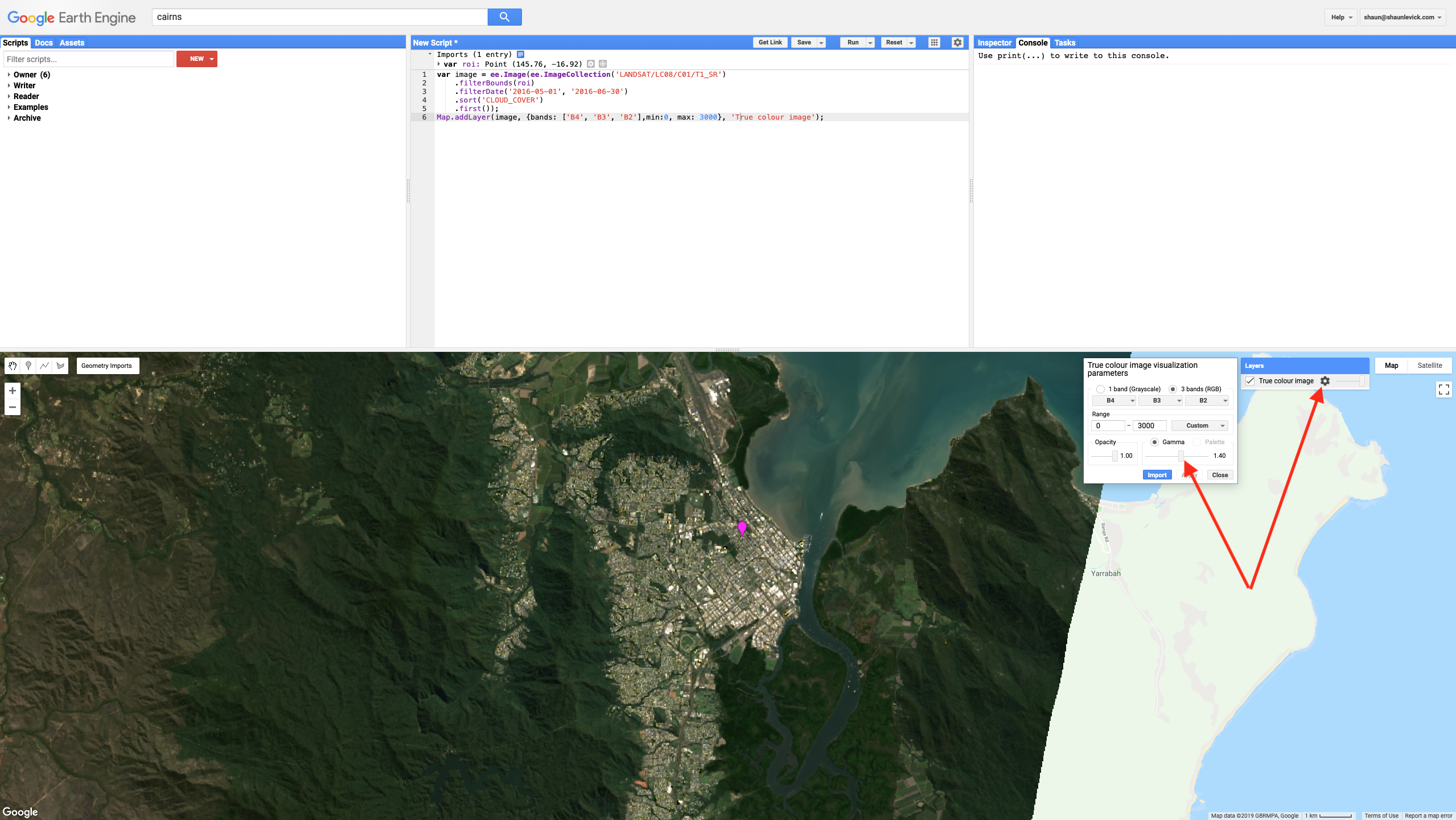The width and height of the screenshot is (1456, 820).
Task: Adjust the layer opacity slider in Layers
Action: coord(1362,381)
